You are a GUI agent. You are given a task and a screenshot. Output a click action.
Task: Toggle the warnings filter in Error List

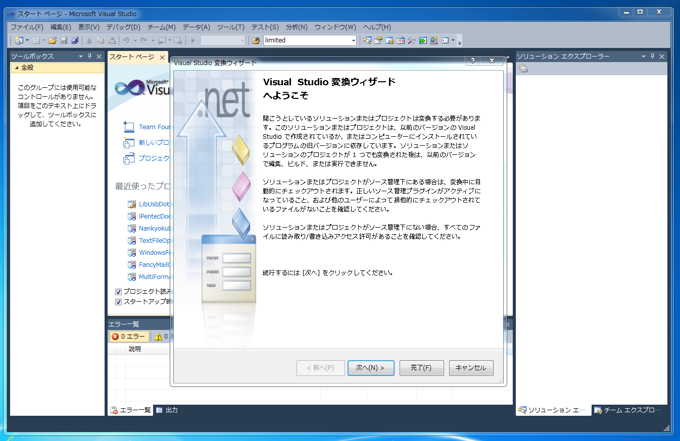point(161,336)
